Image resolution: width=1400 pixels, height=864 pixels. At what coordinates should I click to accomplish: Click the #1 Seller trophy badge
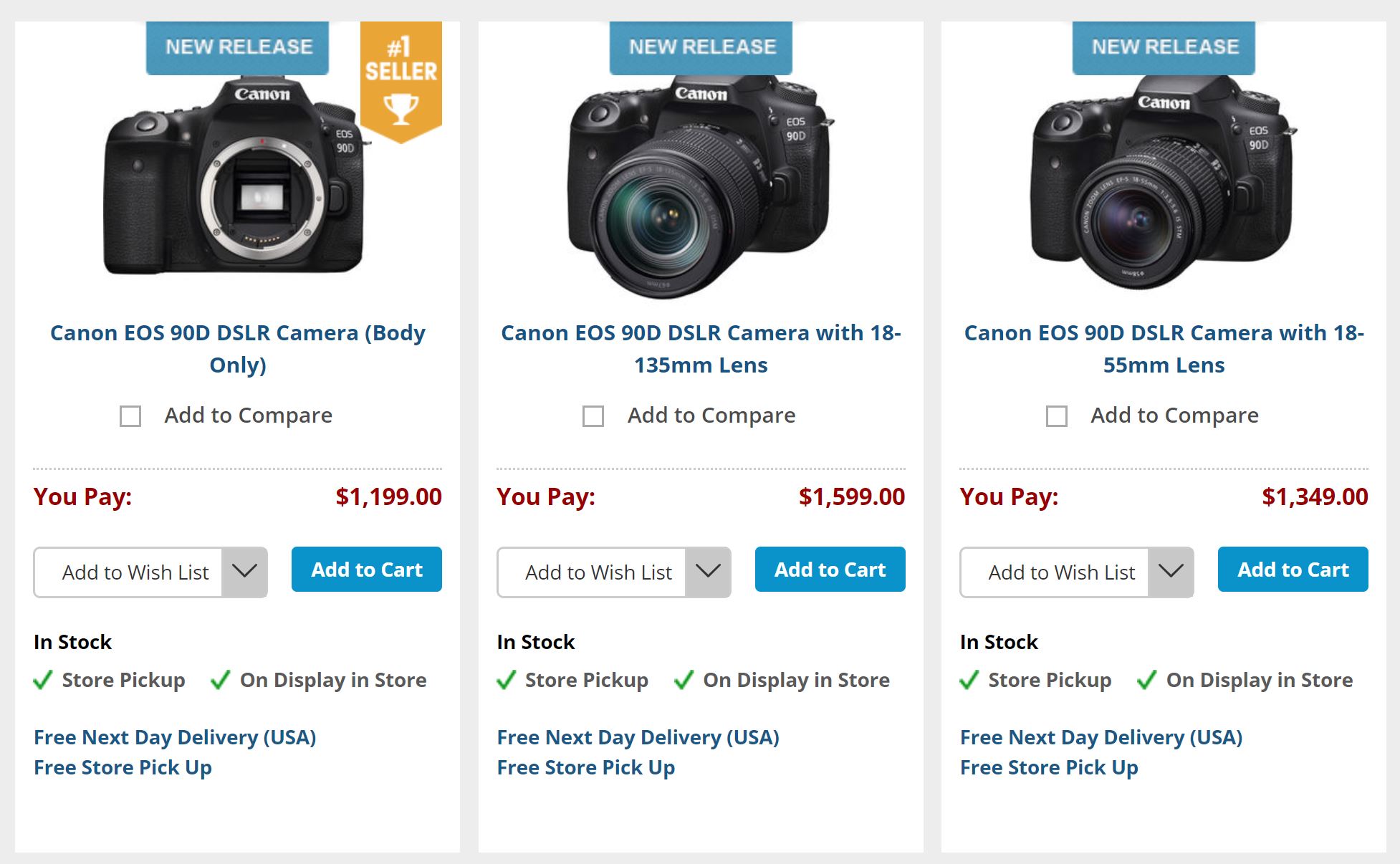[401, 82]
